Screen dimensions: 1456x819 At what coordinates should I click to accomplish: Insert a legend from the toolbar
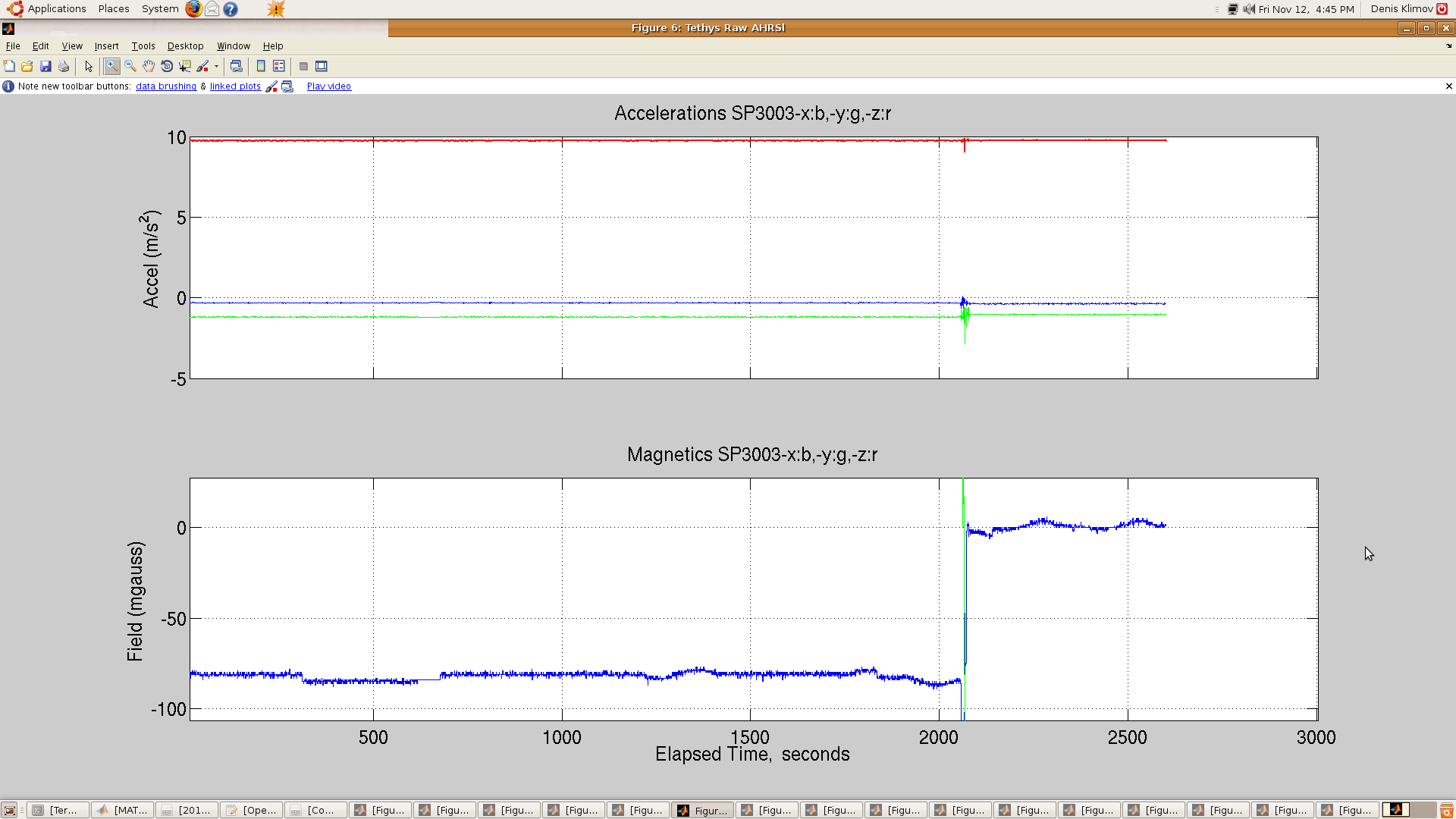(x=279, y=67)
